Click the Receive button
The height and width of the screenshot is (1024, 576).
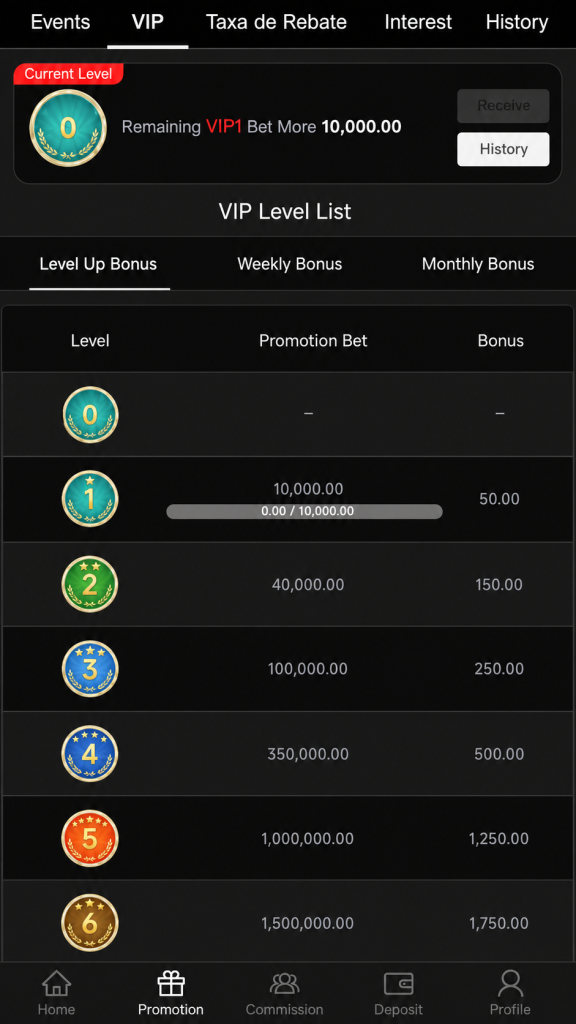(x=503, y=106)
